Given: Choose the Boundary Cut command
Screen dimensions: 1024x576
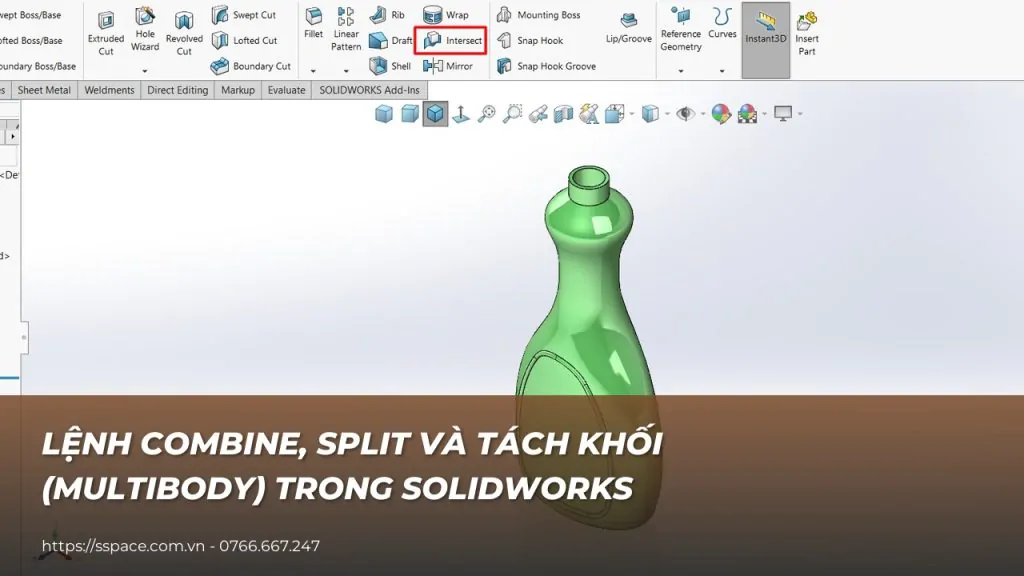Looking at the screenshot, I should [251, 66].
